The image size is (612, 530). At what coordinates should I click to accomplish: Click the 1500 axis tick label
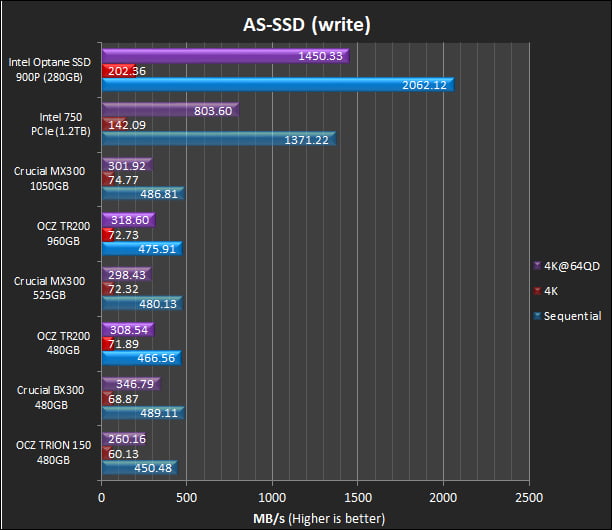pyautogui.click(x=358, y=498)
